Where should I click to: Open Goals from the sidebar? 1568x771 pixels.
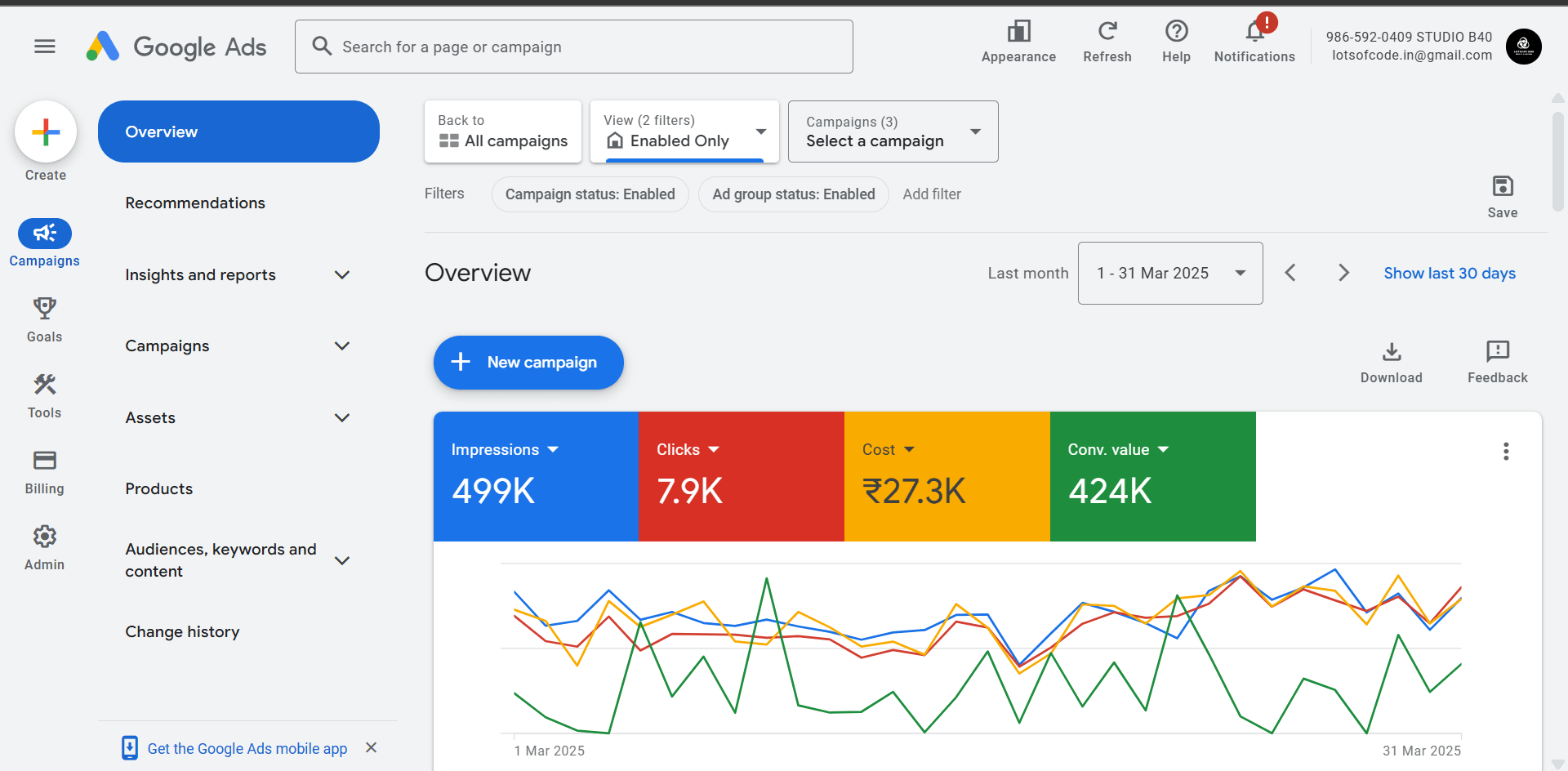click(x=45, y=319)
